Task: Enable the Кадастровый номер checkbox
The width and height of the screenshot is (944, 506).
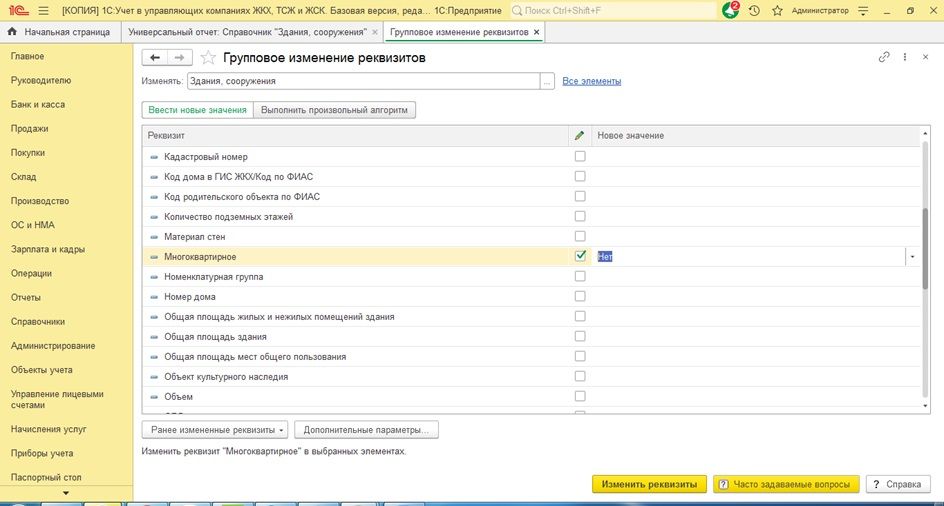Action: (580, 156)
